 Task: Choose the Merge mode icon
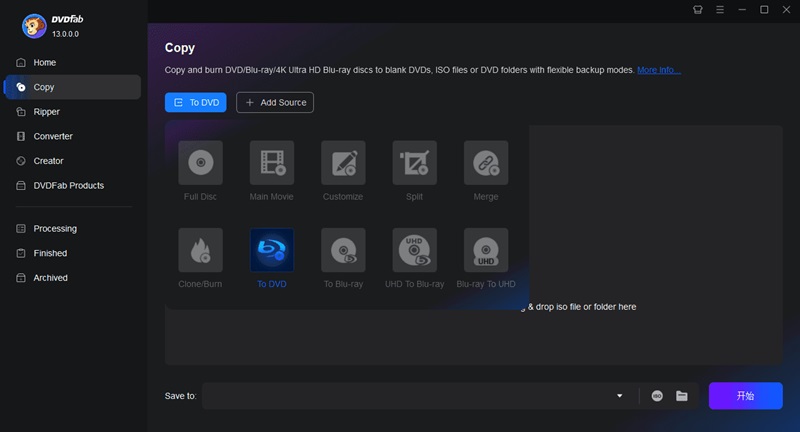tap(486, 163)
